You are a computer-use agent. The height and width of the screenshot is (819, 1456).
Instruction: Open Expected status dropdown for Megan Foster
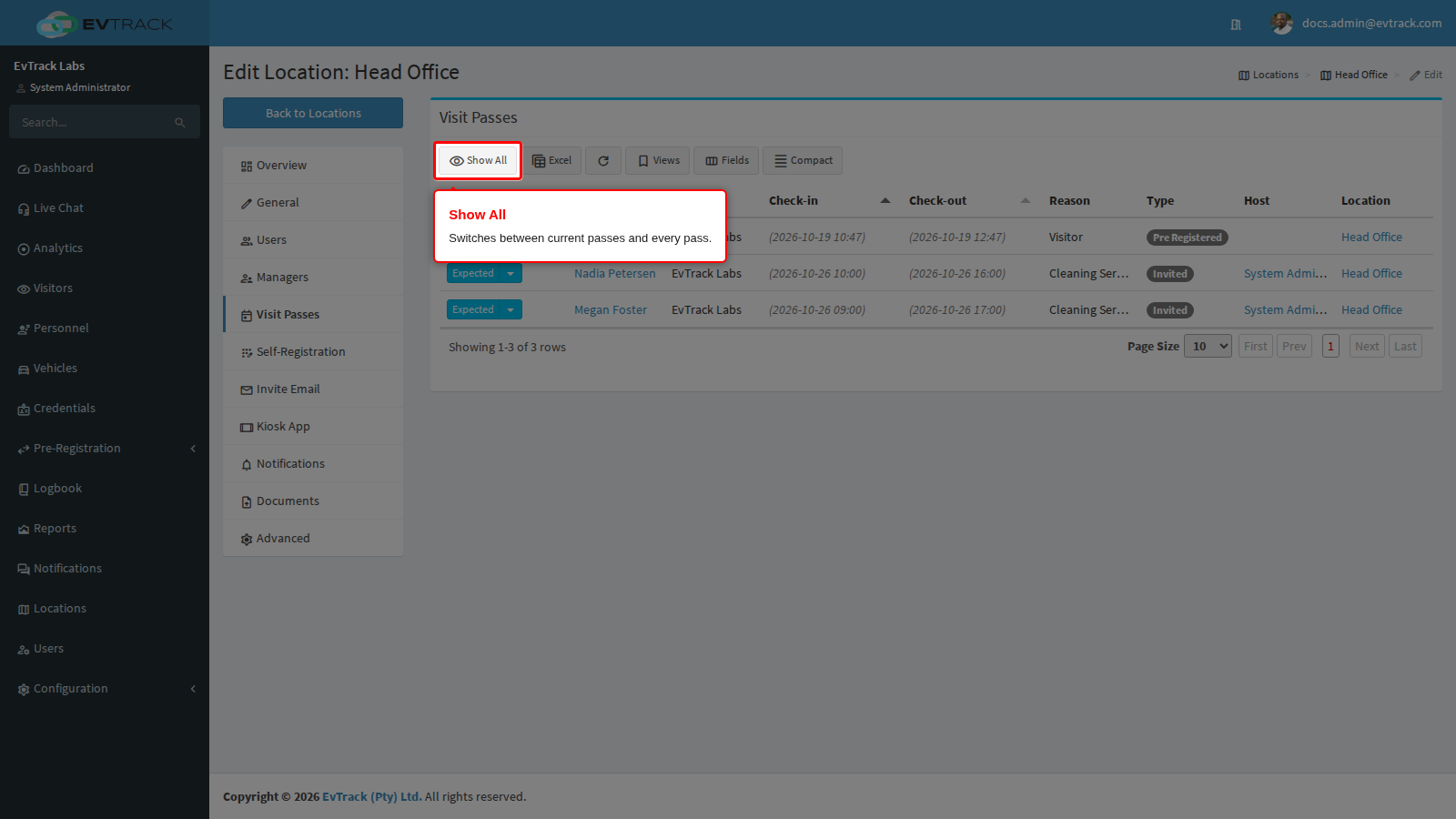pyautogui.click(x=511, y=310)
